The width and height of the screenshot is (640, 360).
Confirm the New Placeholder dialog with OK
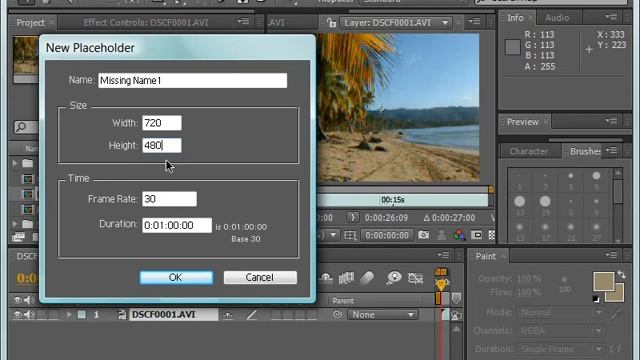176,278
